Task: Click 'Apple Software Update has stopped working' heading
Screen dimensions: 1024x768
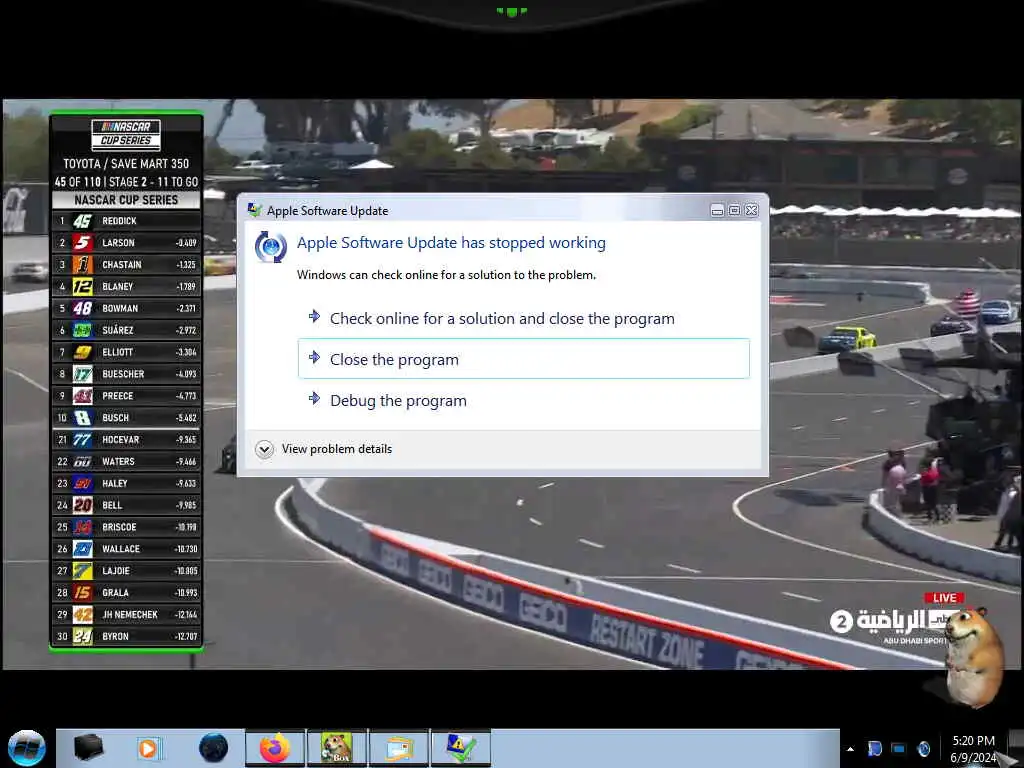Action: pos(451,243)
